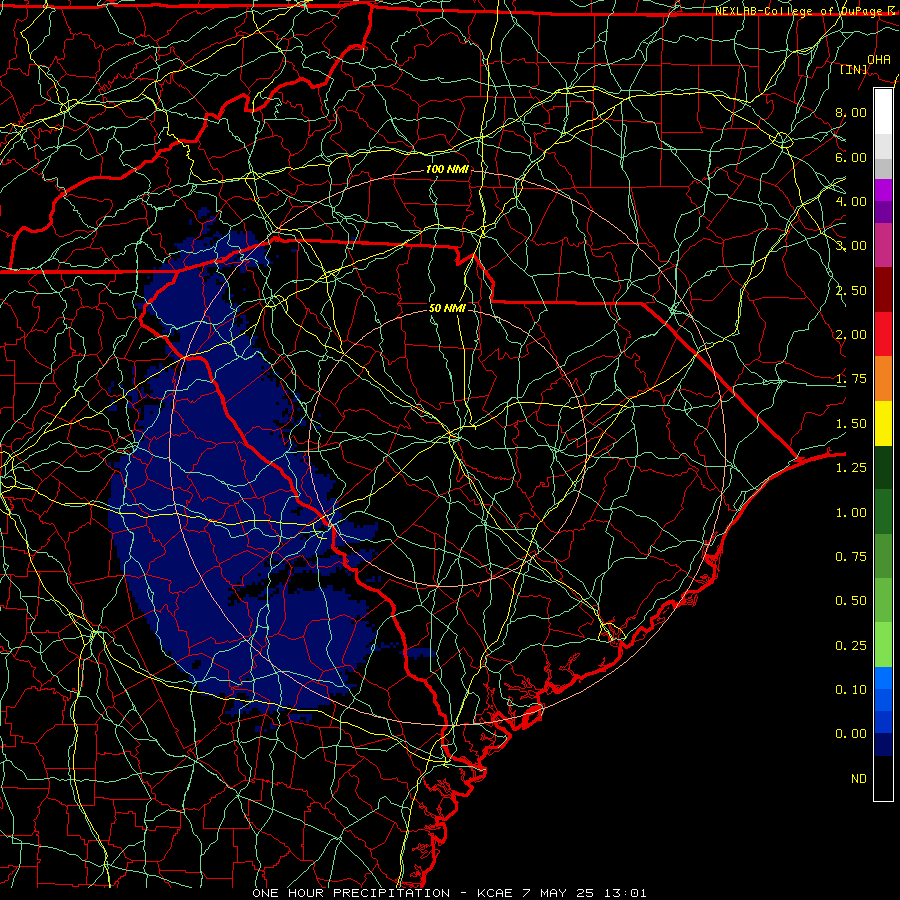900x900 pixels.
Task: Click the '2.00' legend value
Action: tap(851, 335)
